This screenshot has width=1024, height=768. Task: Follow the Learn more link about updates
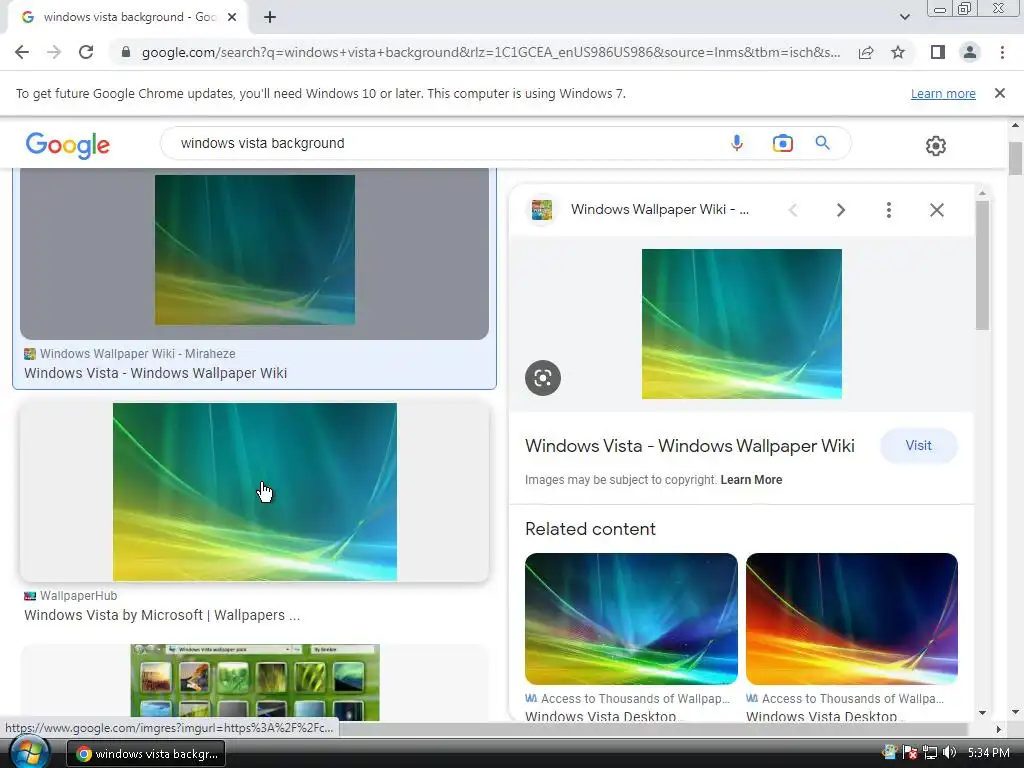point(943,93)
